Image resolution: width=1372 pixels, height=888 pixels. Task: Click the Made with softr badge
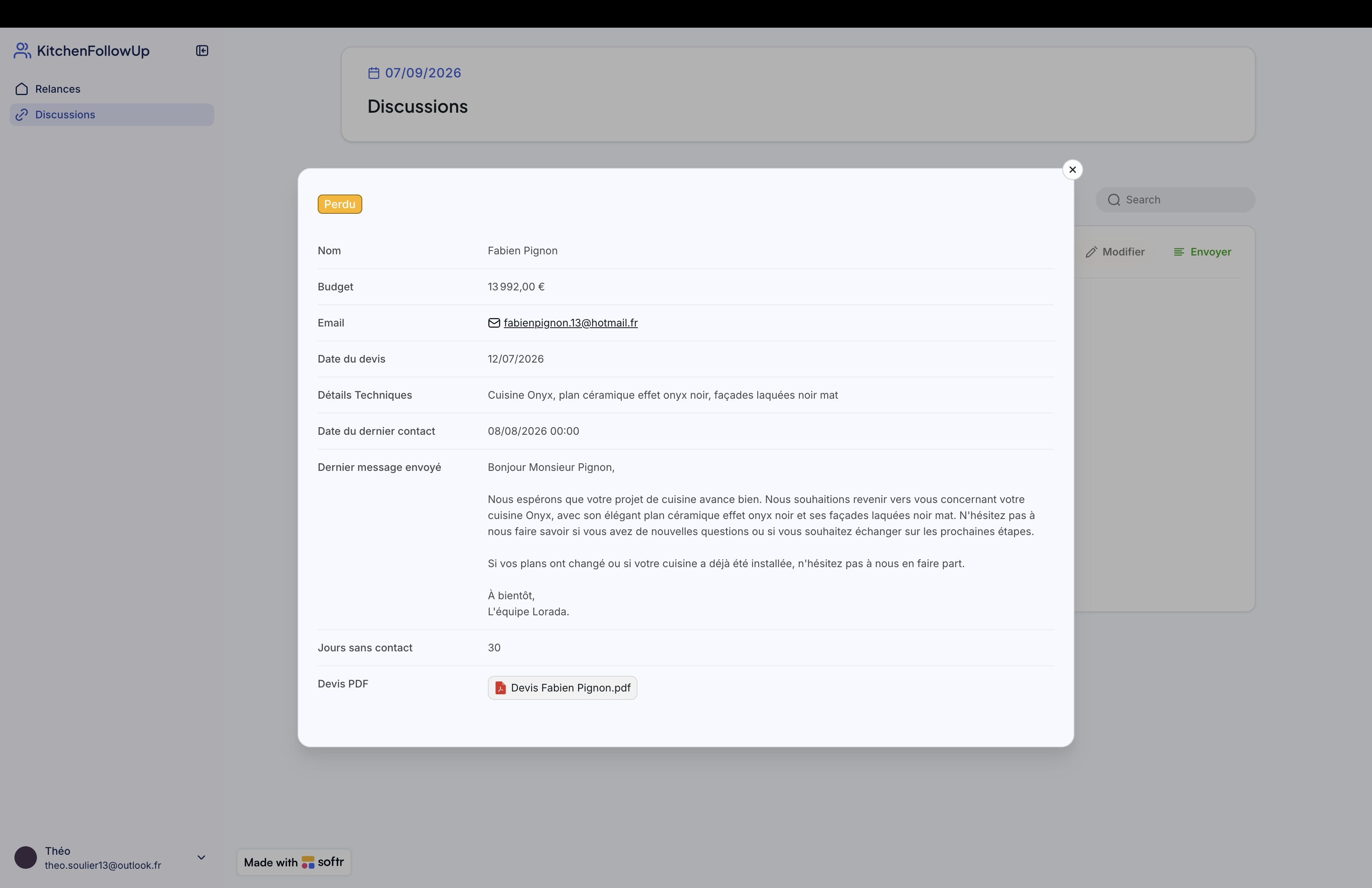point(293,862)
